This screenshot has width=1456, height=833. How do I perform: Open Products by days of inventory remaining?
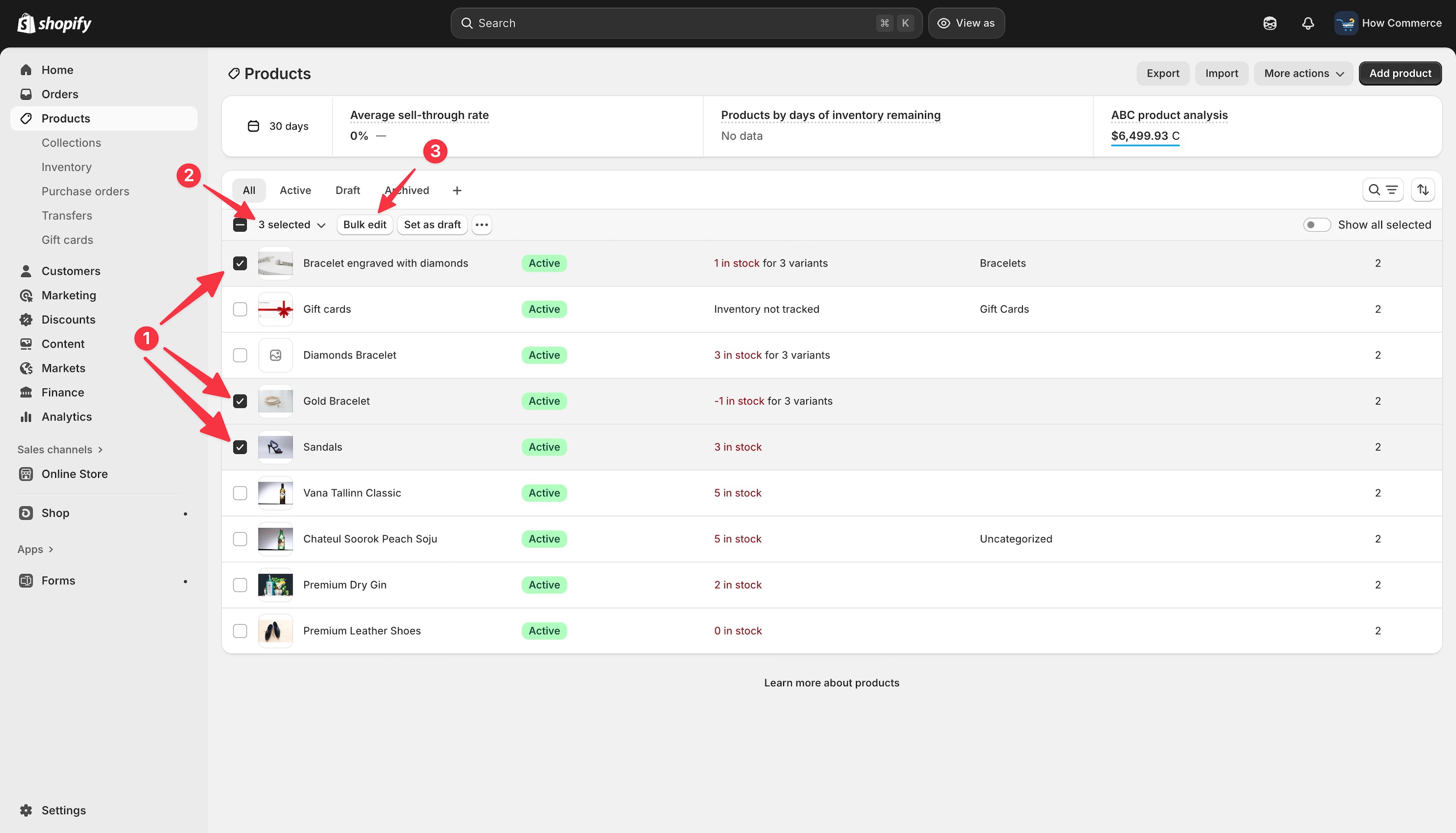tap(830, 115)
